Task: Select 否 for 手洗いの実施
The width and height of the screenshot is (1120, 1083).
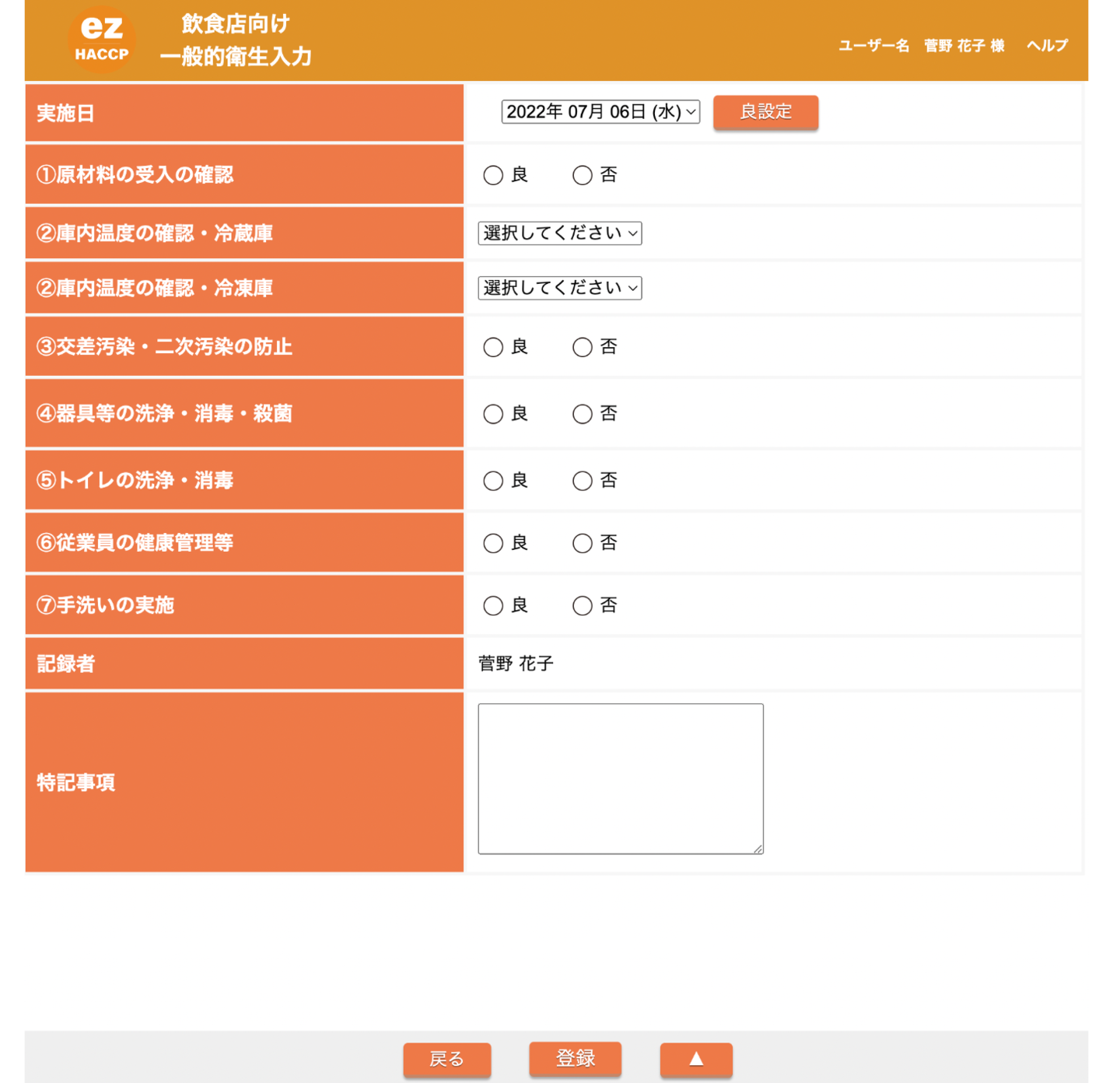Action: [583, 605]
